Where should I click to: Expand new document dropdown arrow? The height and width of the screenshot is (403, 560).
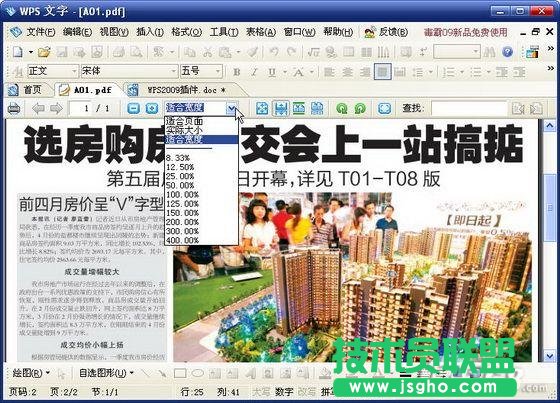31,52
